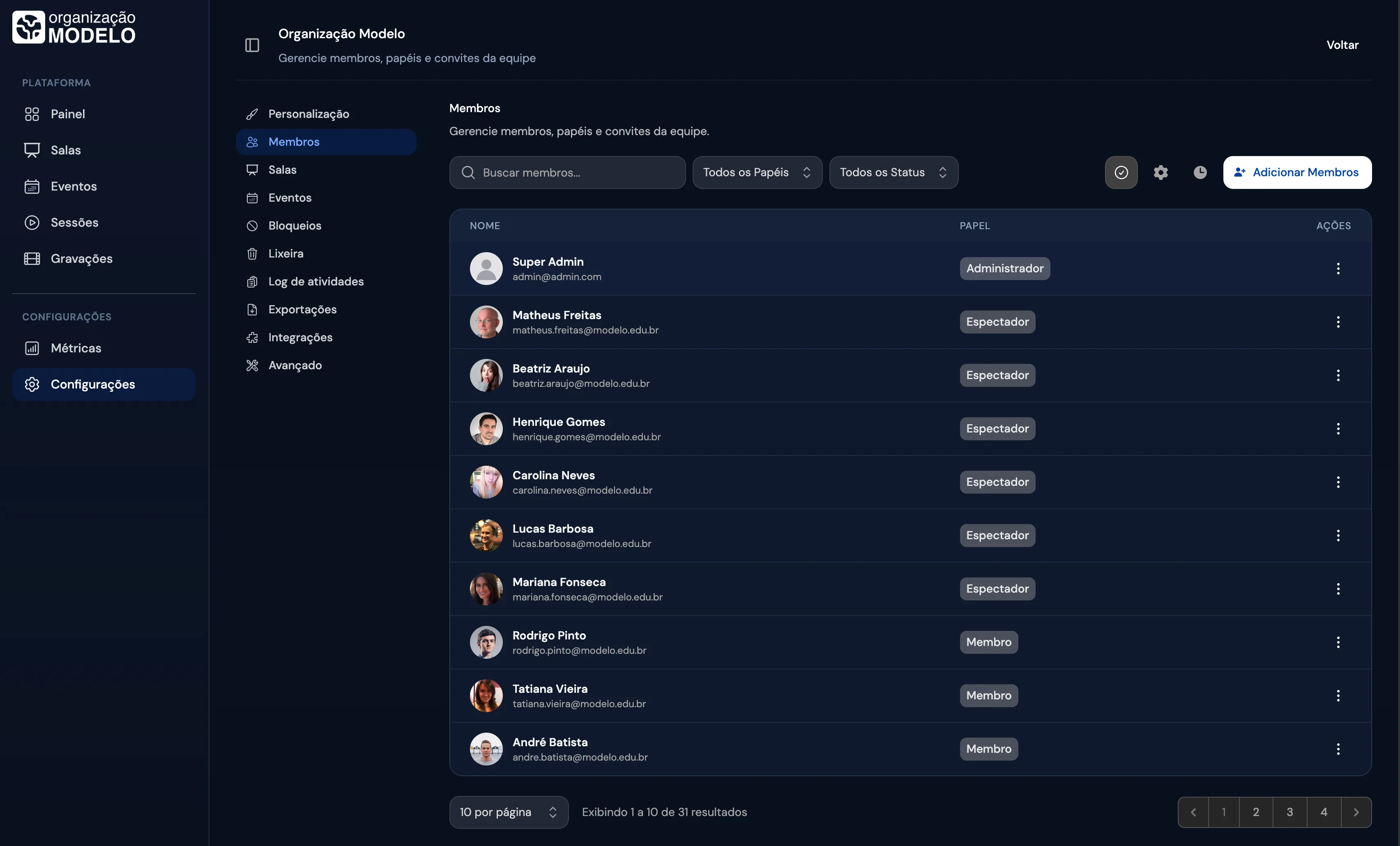Switch to Personalização settings tab
This screenshot has height=846, width=1400.
pyautogui.click(x=308, y=114)
